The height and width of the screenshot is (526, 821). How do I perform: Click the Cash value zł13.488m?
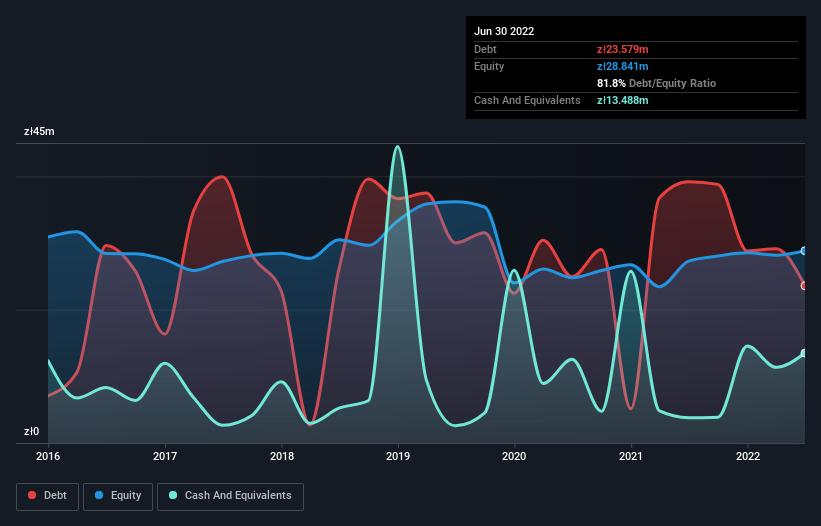click(623, 100)
